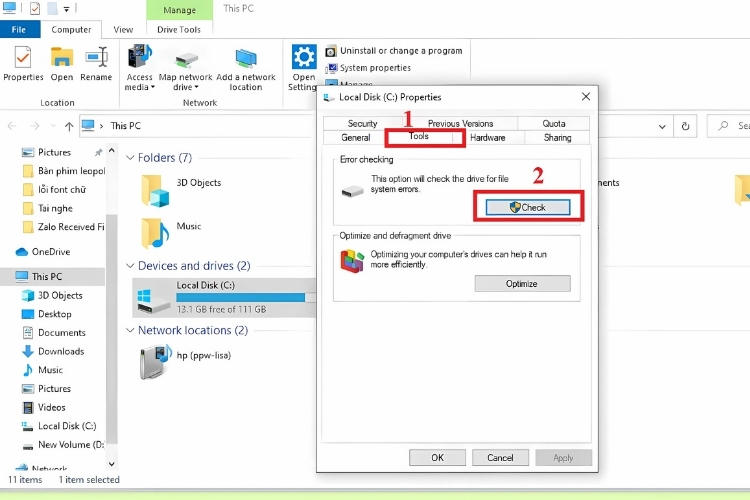Select the Security tab

tap(362, 124)
